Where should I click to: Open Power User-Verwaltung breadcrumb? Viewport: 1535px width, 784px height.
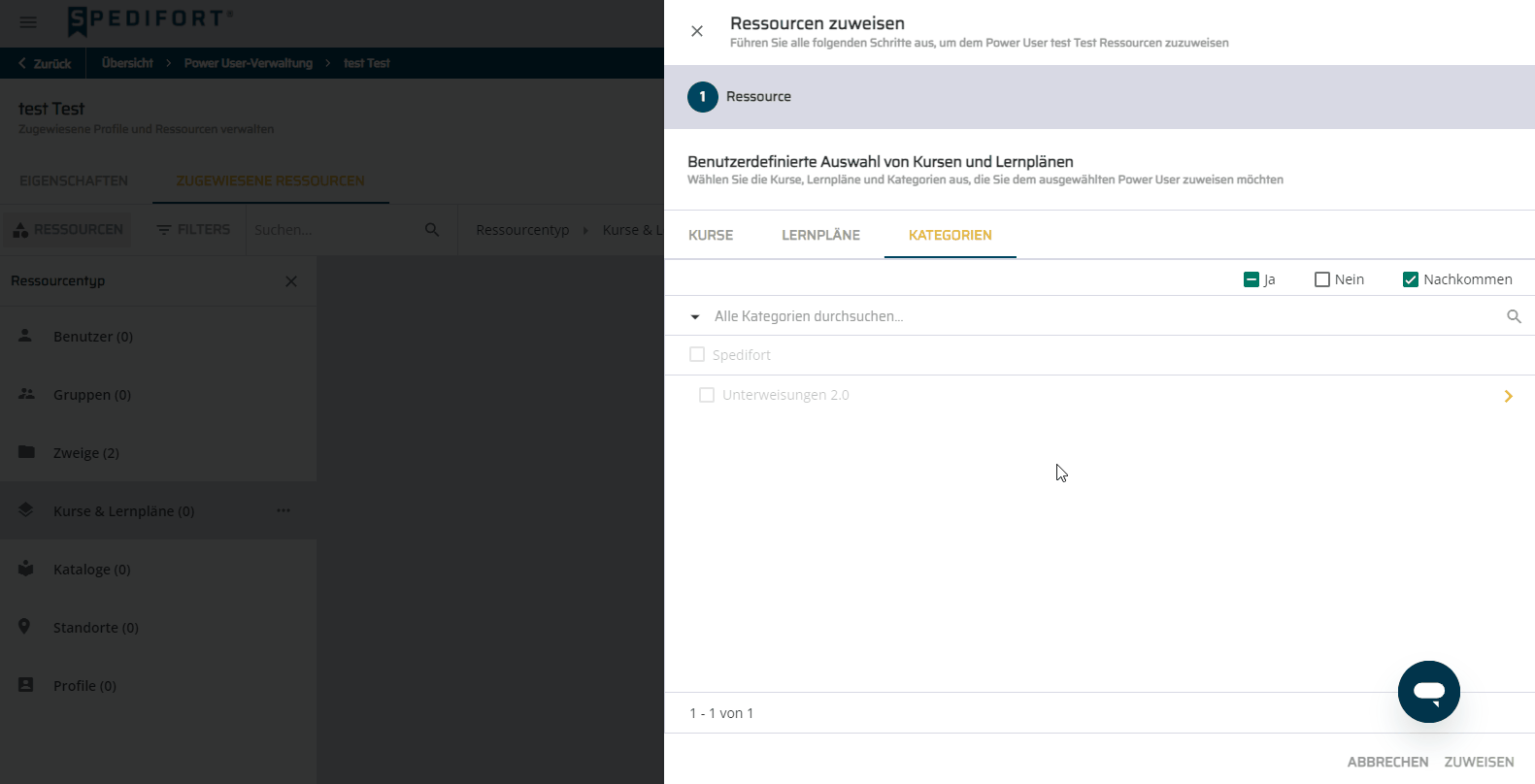[x=249, y=63]
